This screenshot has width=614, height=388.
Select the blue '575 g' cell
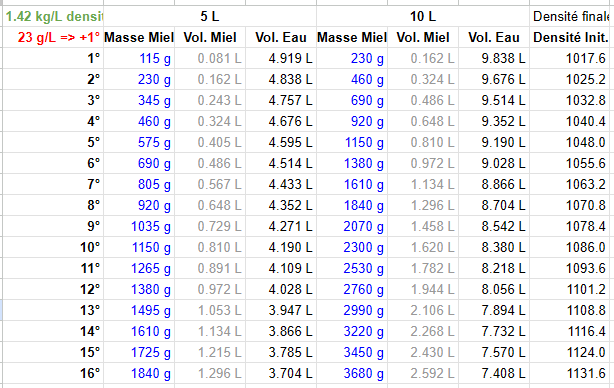tap(139, 142)
